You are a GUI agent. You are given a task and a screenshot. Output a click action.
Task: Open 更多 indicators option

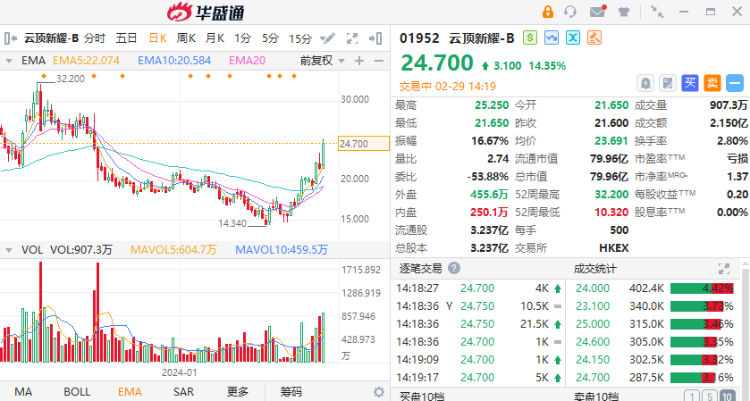[x=237, y=392]
